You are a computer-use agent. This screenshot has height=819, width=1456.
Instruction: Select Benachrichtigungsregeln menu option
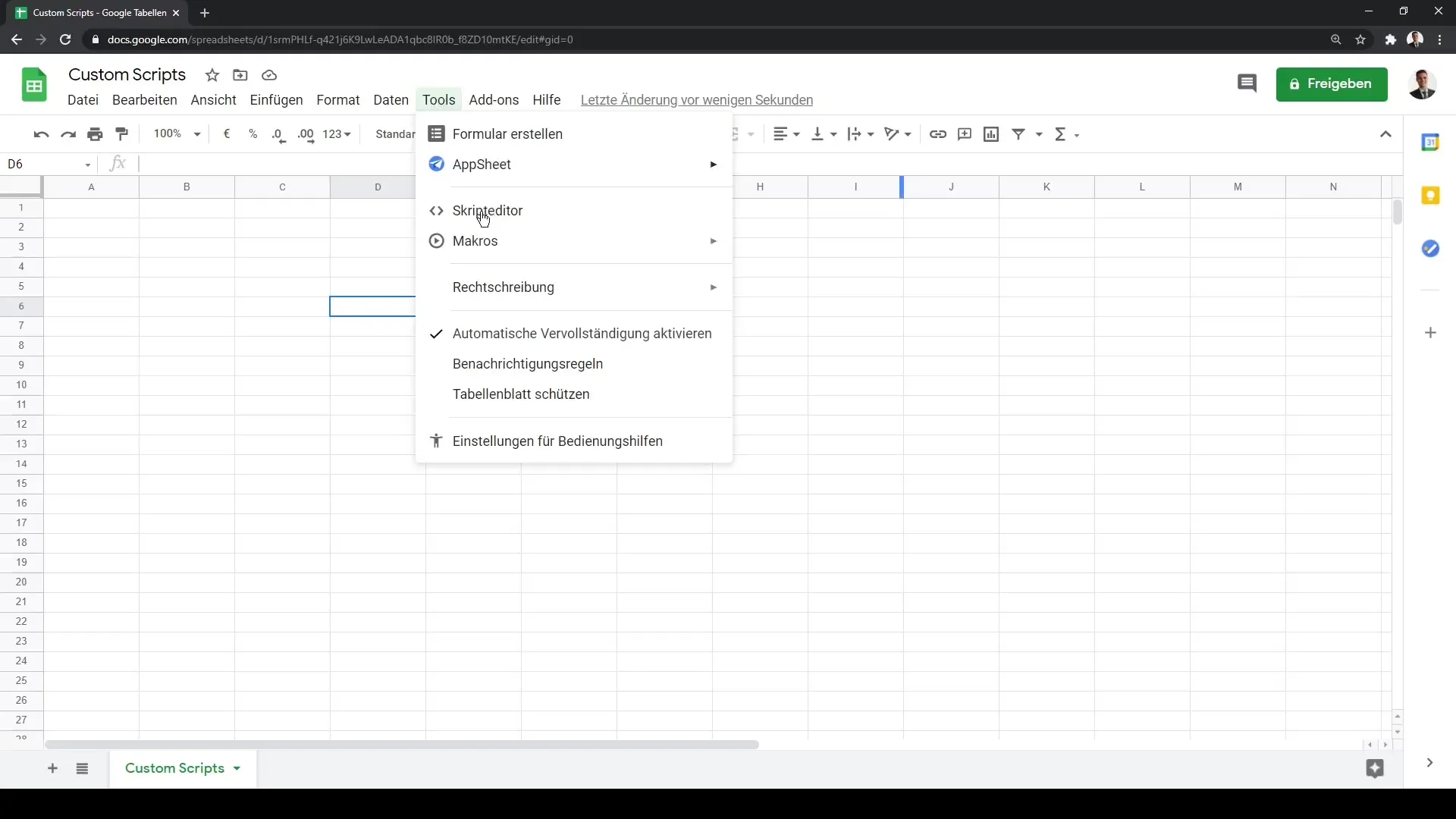point(528,363)
